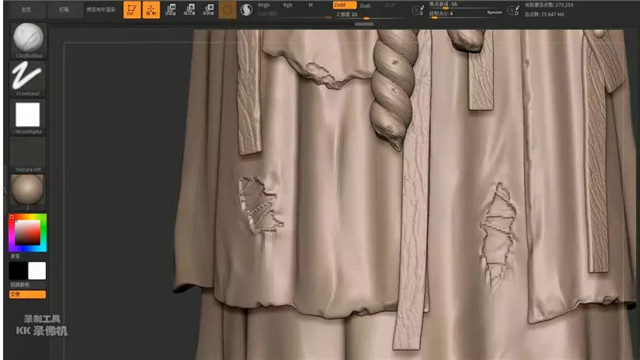The width and height of the screenshot is (640, 360).
Task: Click the gradient label under color picker
Action: pos(15,256)
